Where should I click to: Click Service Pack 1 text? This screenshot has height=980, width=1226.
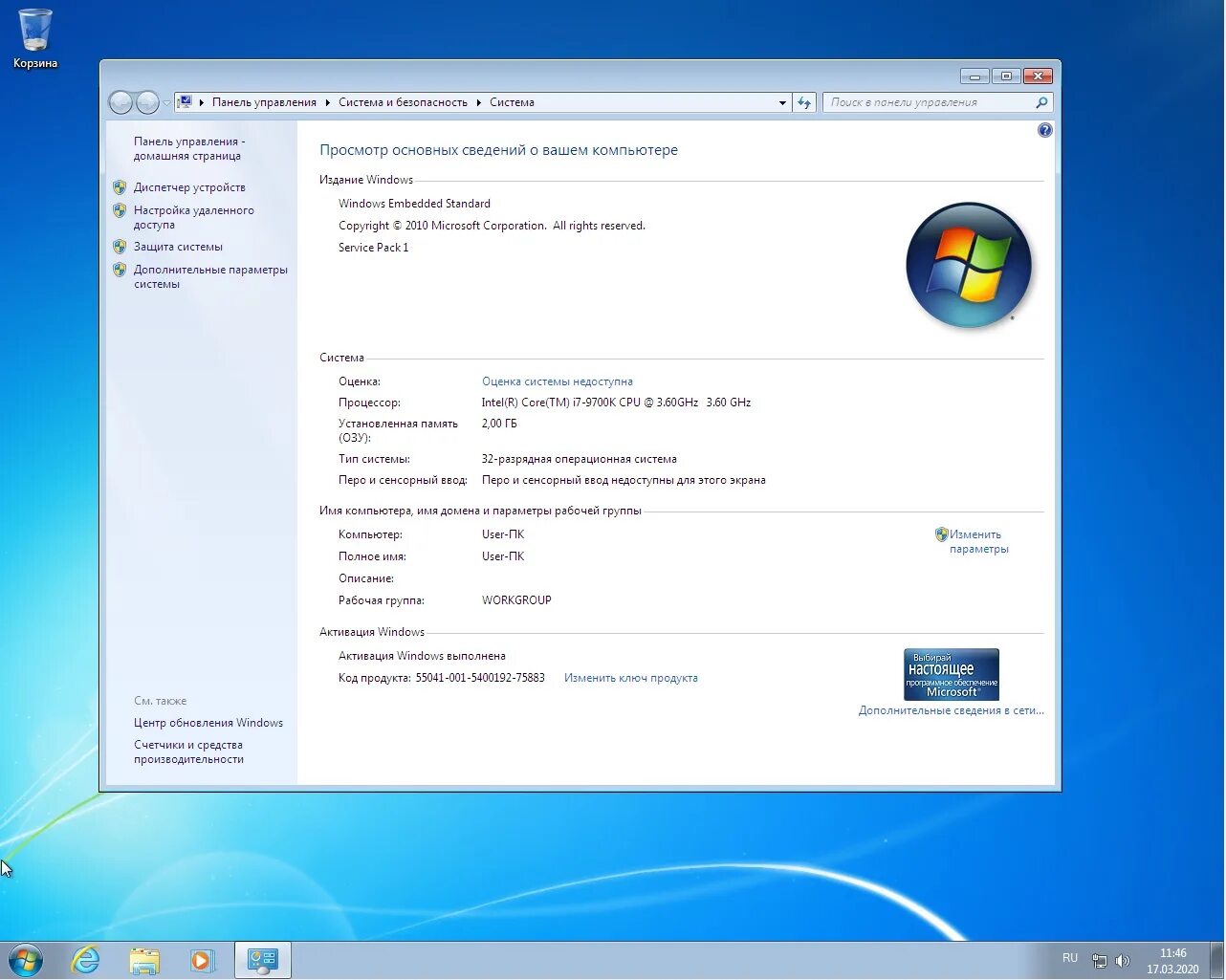tap(373, 248)
